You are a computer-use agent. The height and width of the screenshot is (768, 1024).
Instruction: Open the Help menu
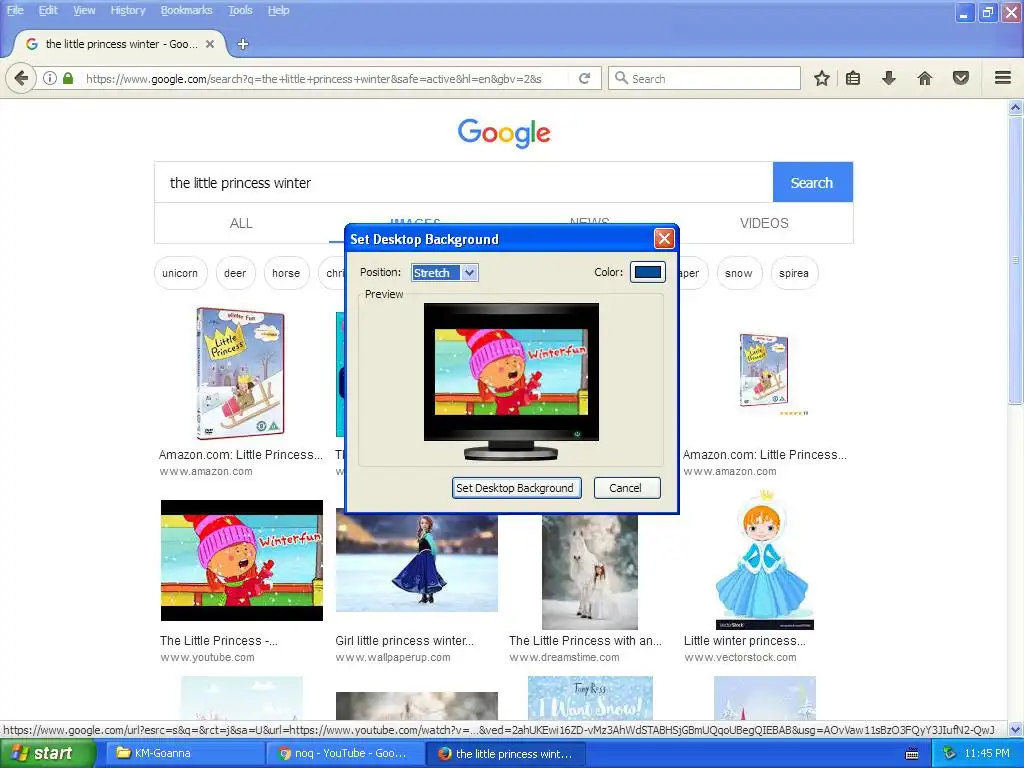(x=278, y=10)
